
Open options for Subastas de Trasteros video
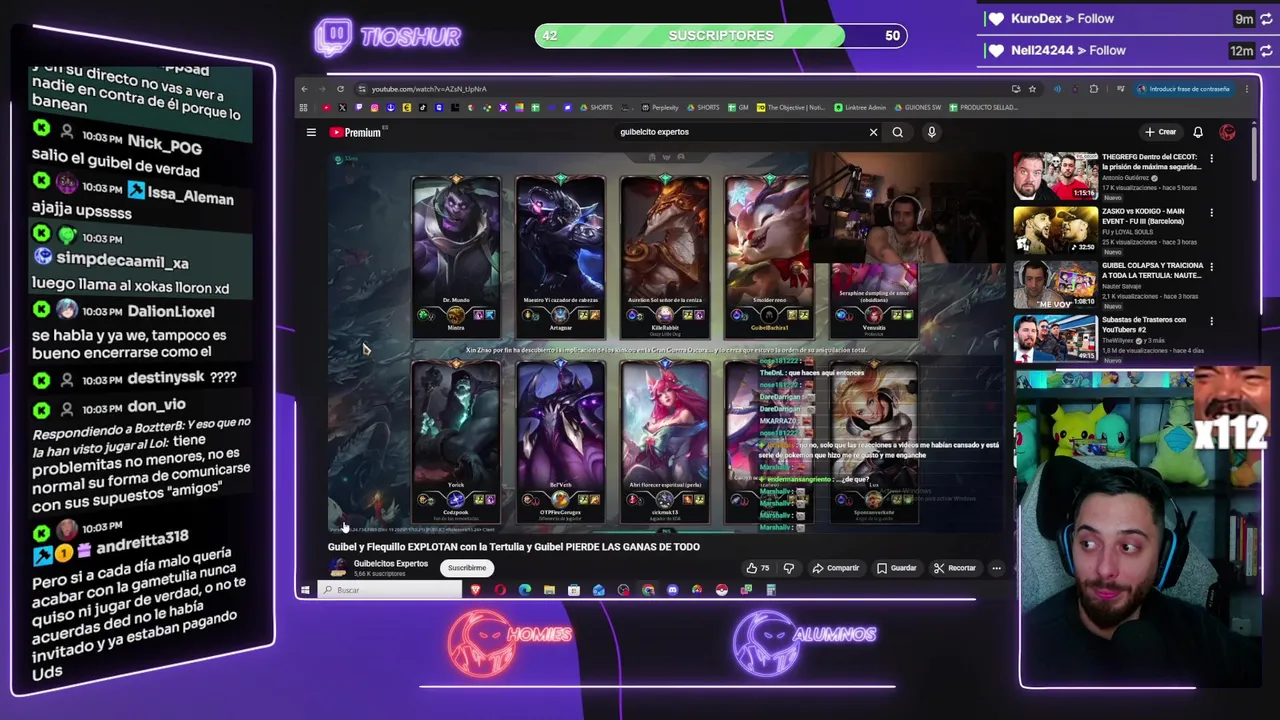coord(1211,321)
